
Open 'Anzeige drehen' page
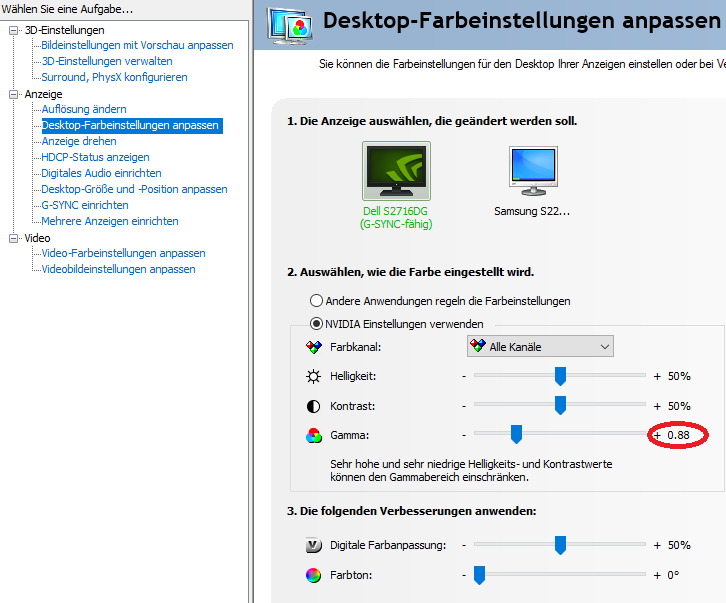click(x=79, y=141)
